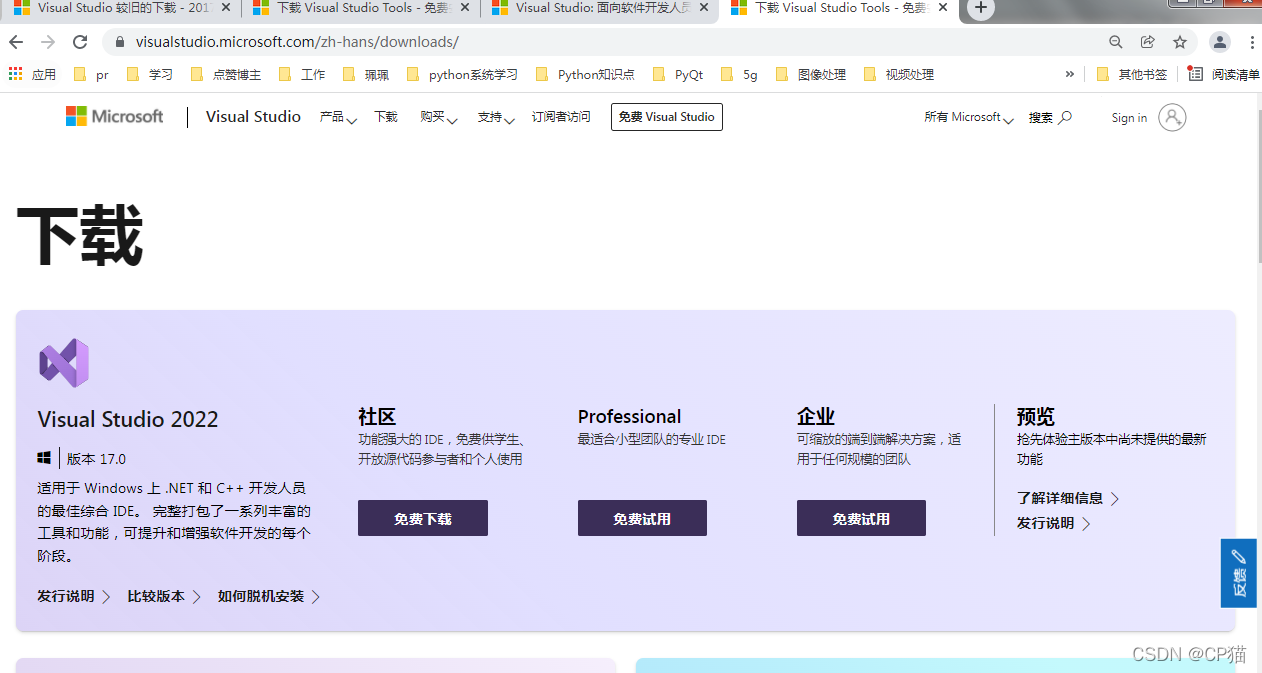The height and width of the screenshot is (673, 1262).
Task: Click the Visual Studio 2022 purple logo
Action: [64, 363]
